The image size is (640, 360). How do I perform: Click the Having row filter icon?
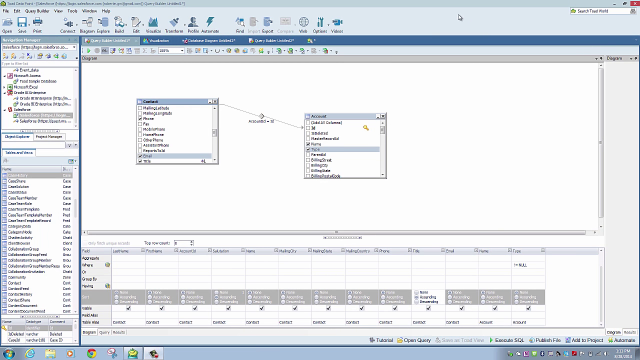click(x=107, y=286)
